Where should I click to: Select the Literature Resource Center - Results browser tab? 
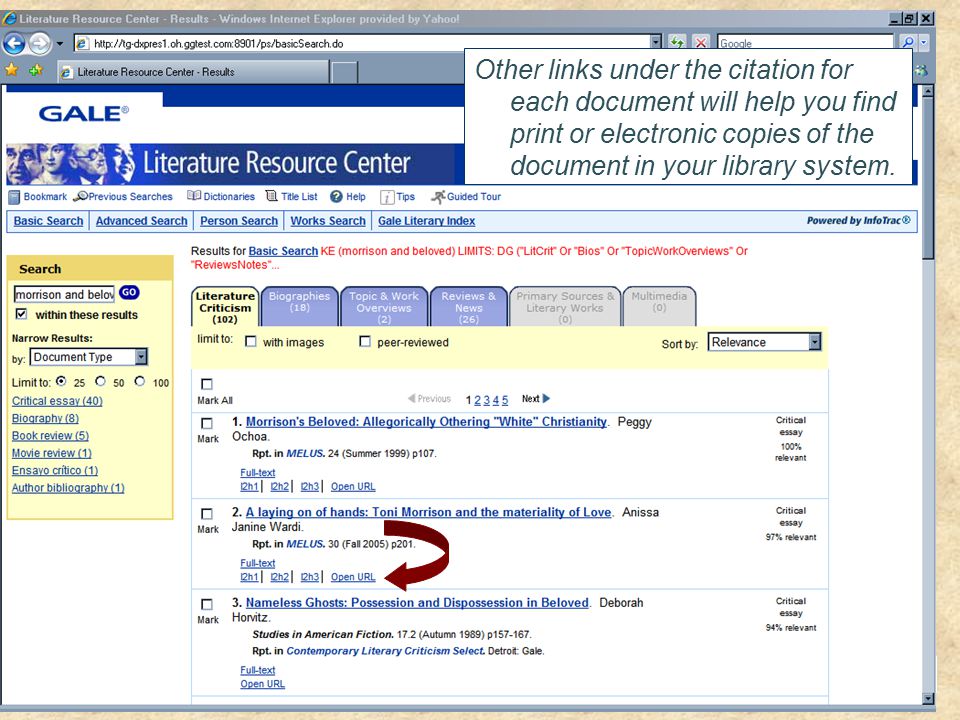[193, 72]
